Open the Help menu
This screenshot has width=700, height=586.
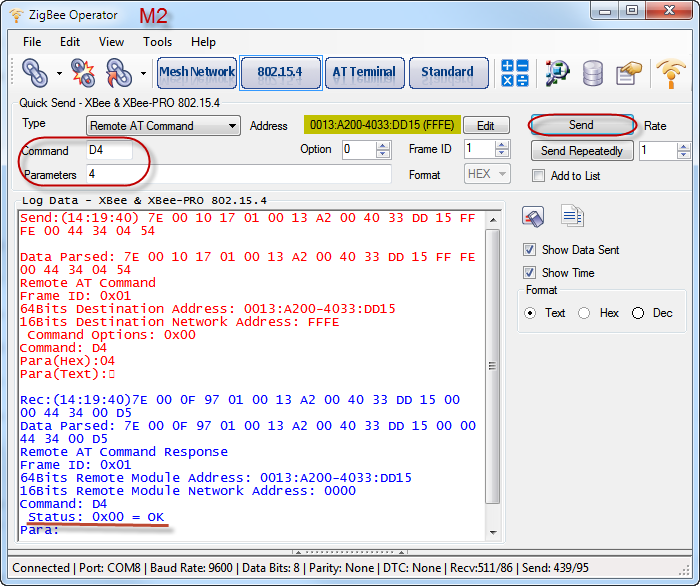pos(203,42)
